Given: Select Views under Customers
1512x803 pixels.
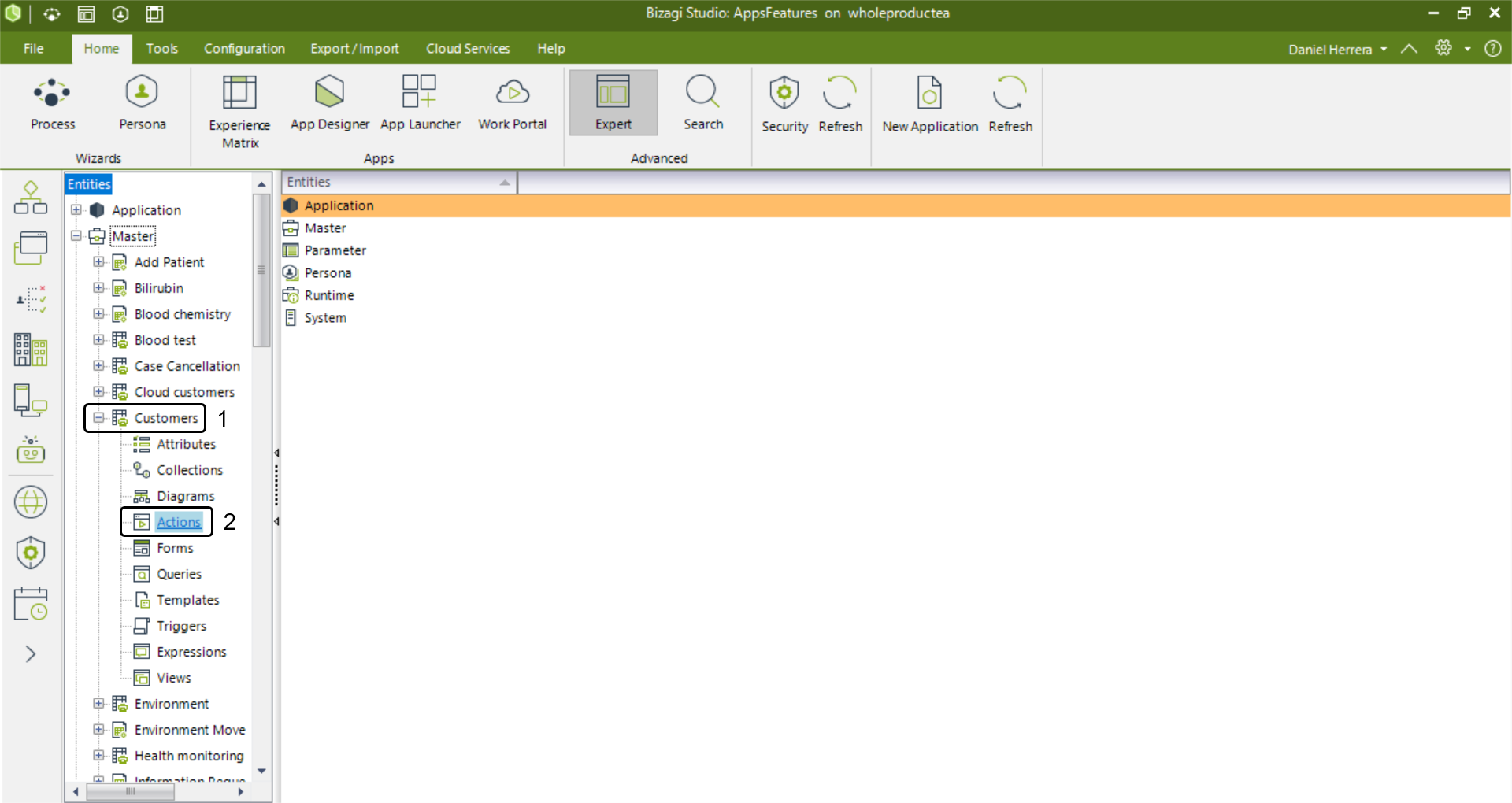Looking at the screenshot, I should (173, 677).
